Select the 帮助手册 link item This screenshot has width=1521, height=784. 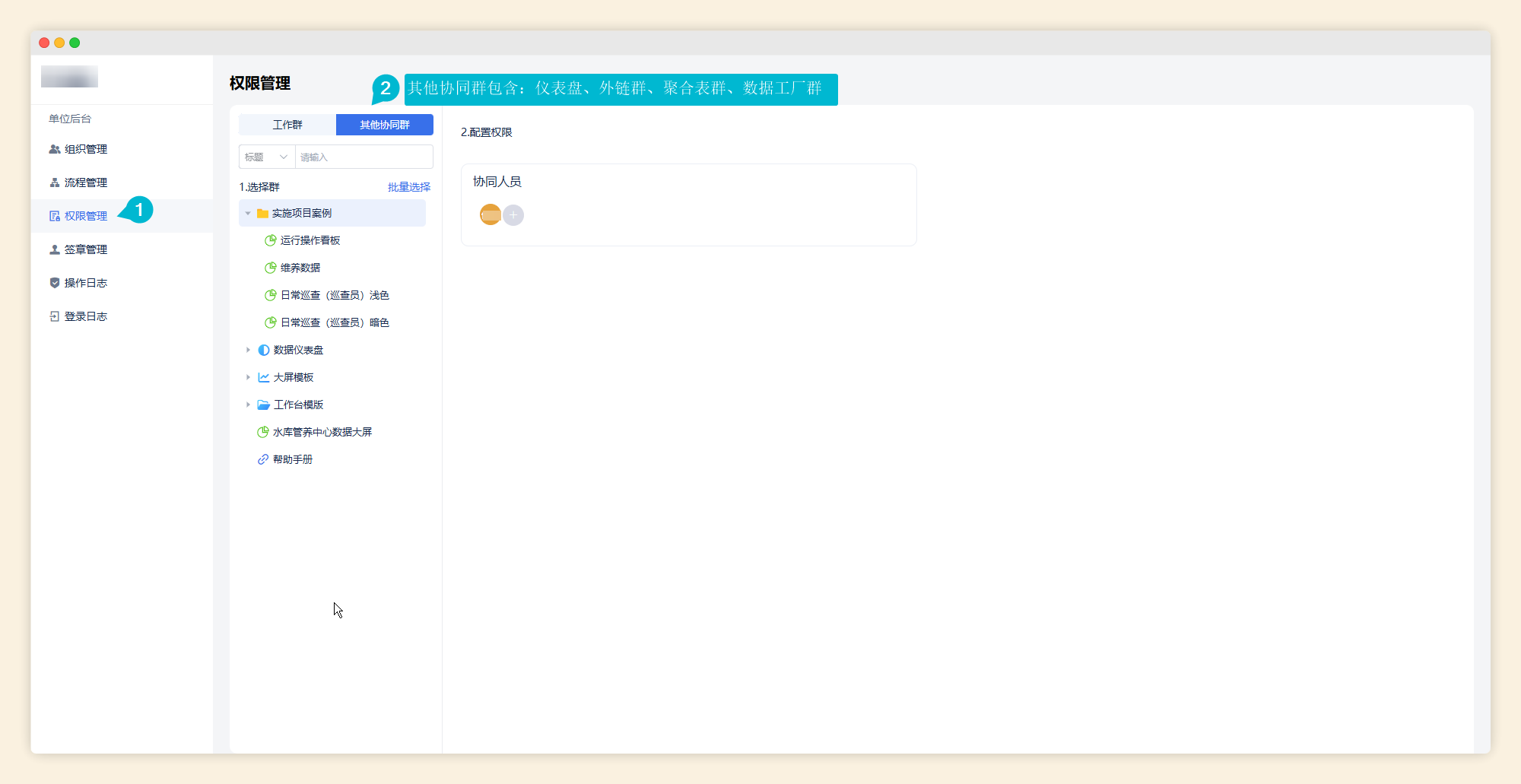[x=293, y=459]
